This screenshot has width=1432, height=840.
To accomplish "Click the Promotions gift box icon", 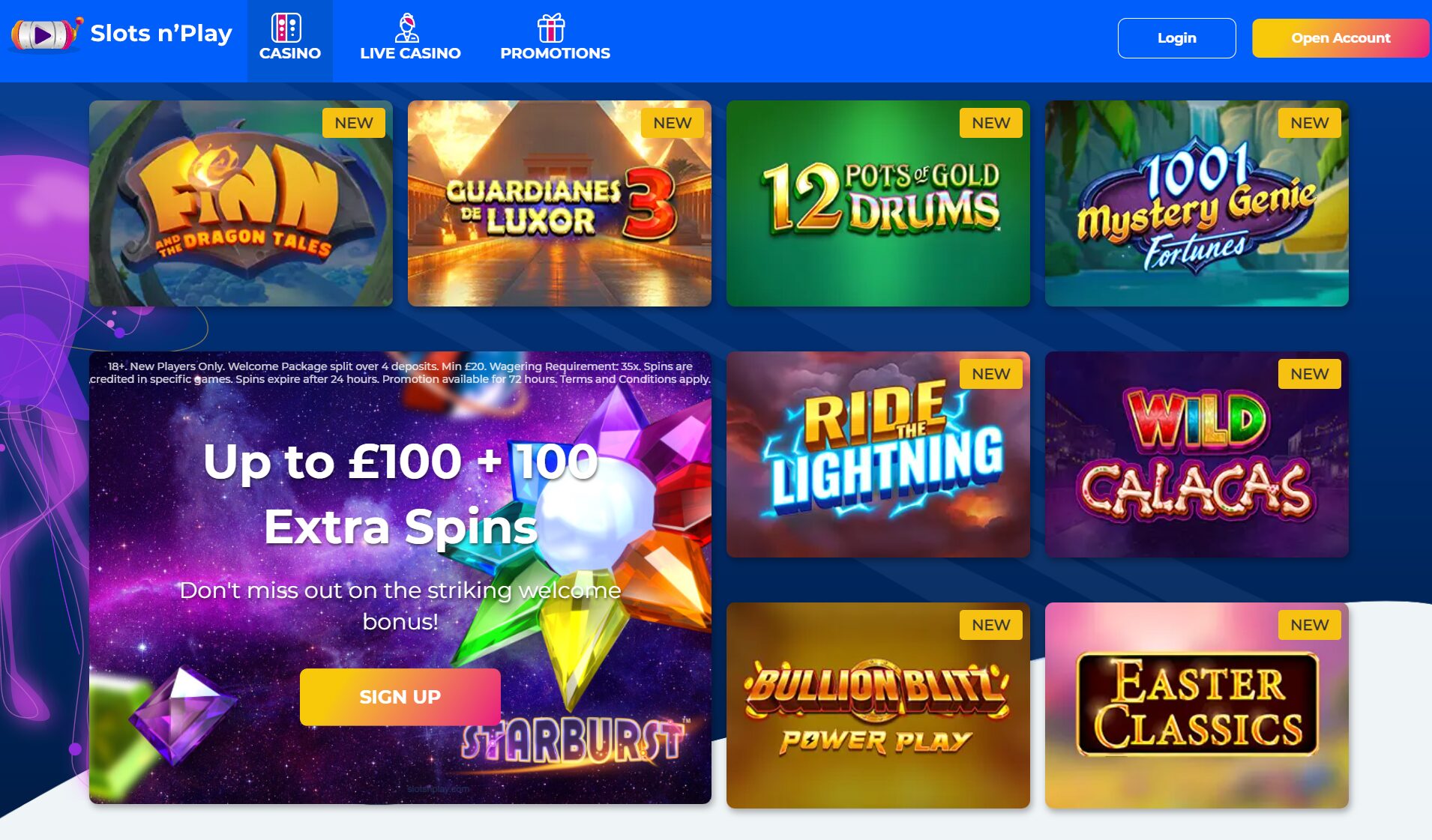I will [551, 28].
